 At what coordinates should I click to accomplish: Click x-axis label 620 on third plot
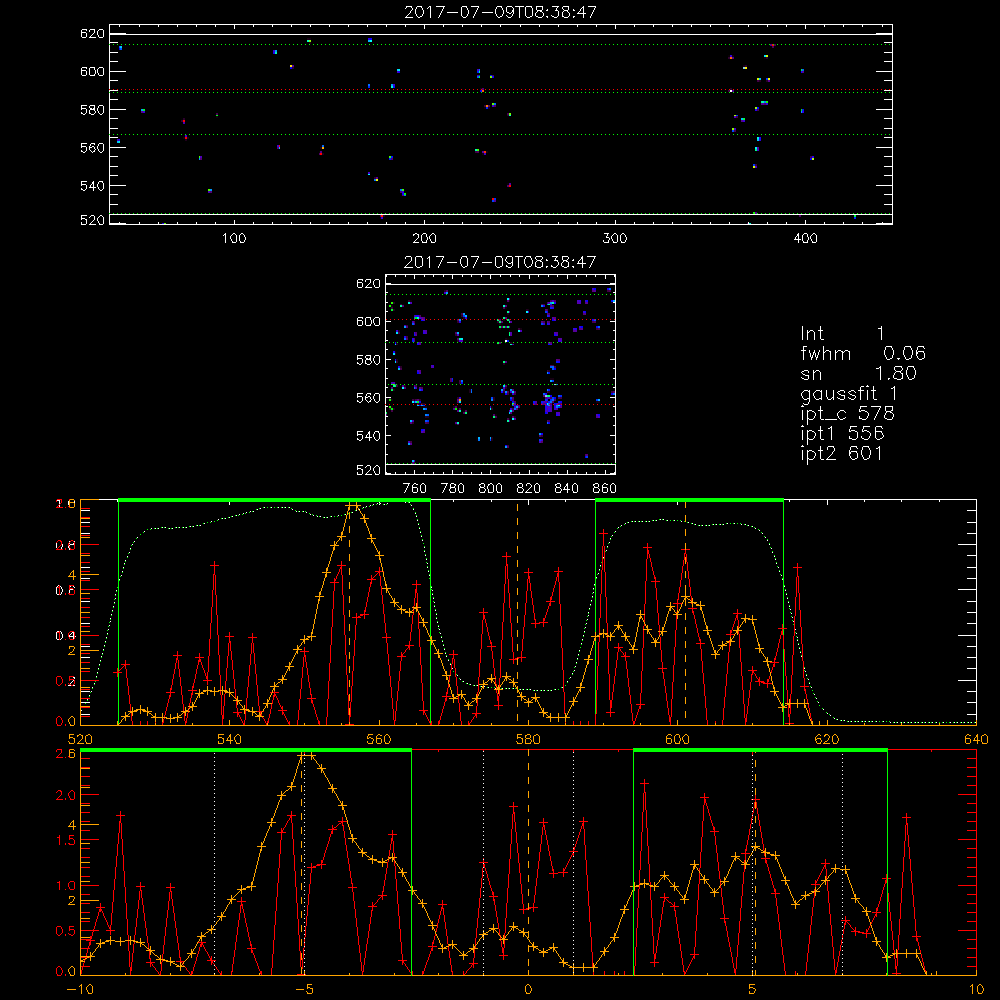pos(827,739)
